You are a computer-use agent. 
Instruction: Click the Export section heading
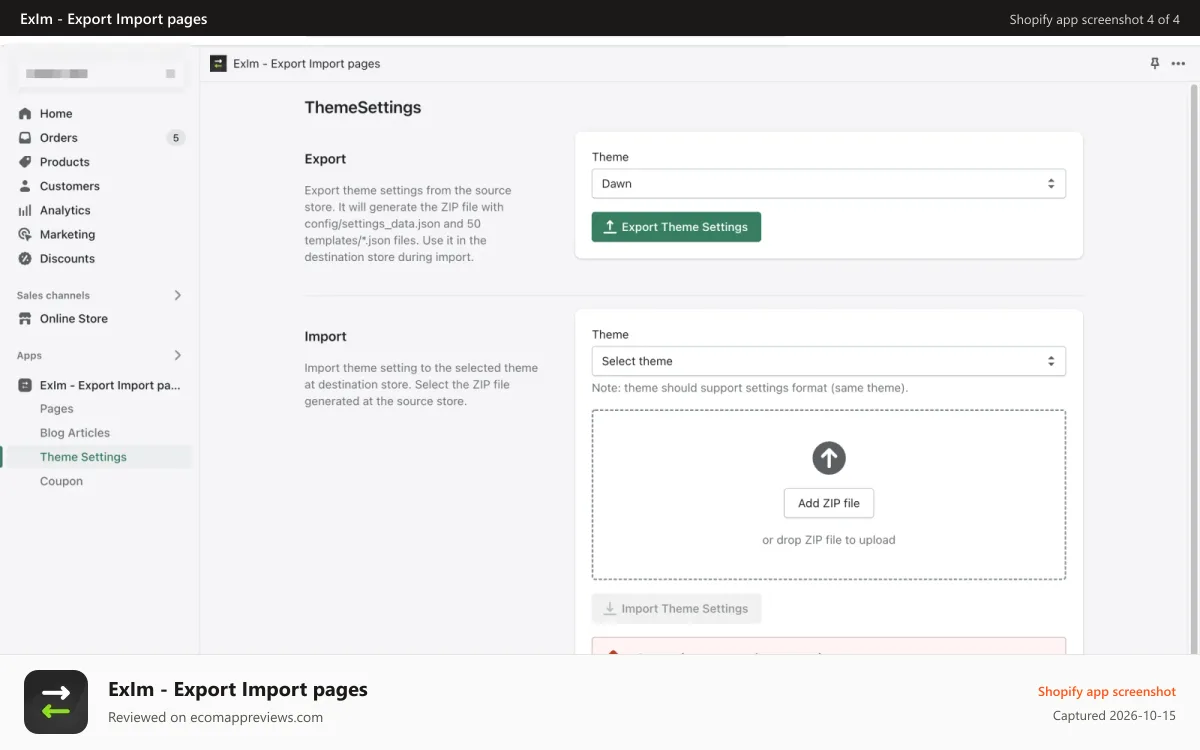(325, 159)
